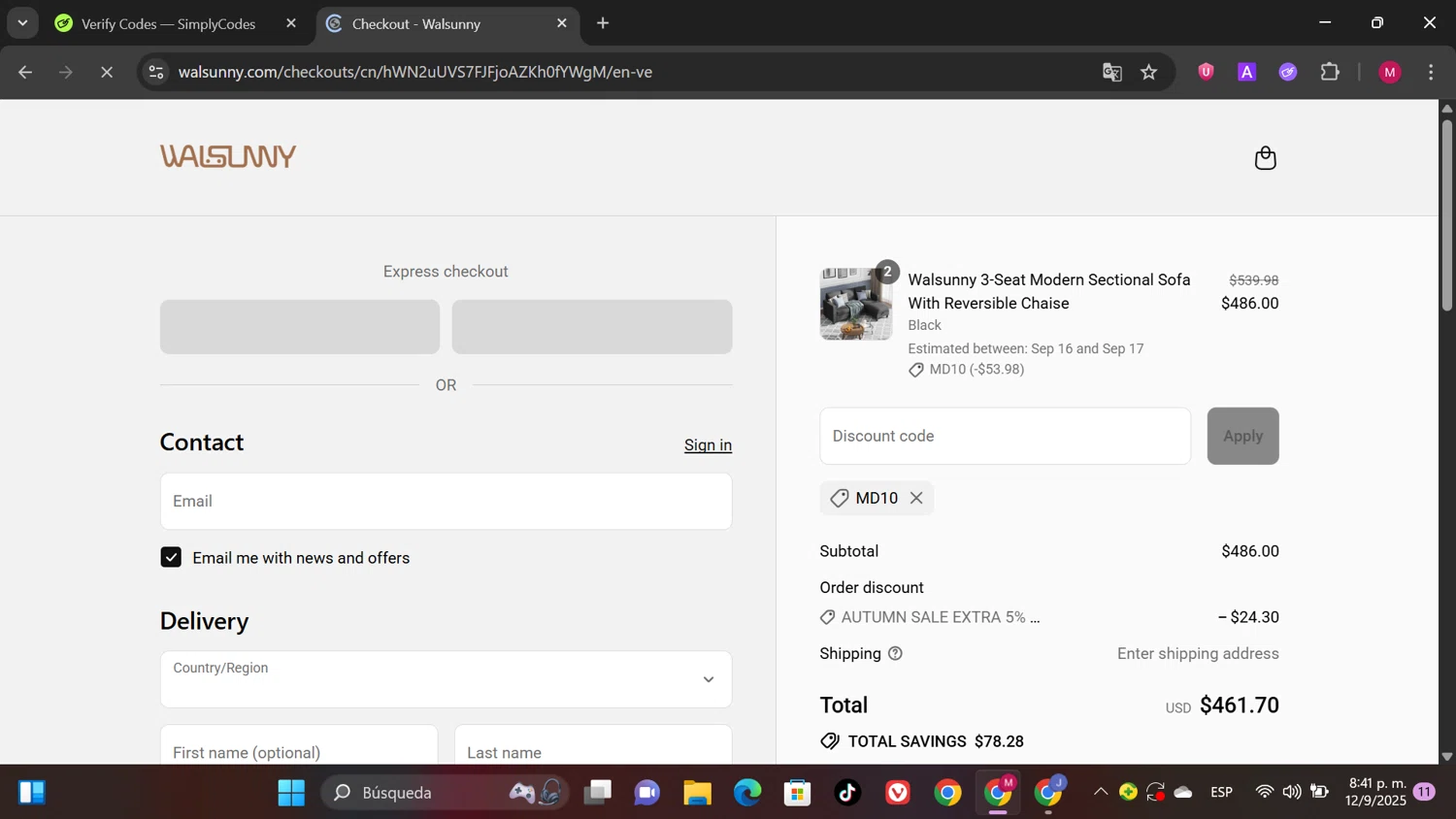Open the Windows Start button
1456x819 pixels.
[291, 793]
